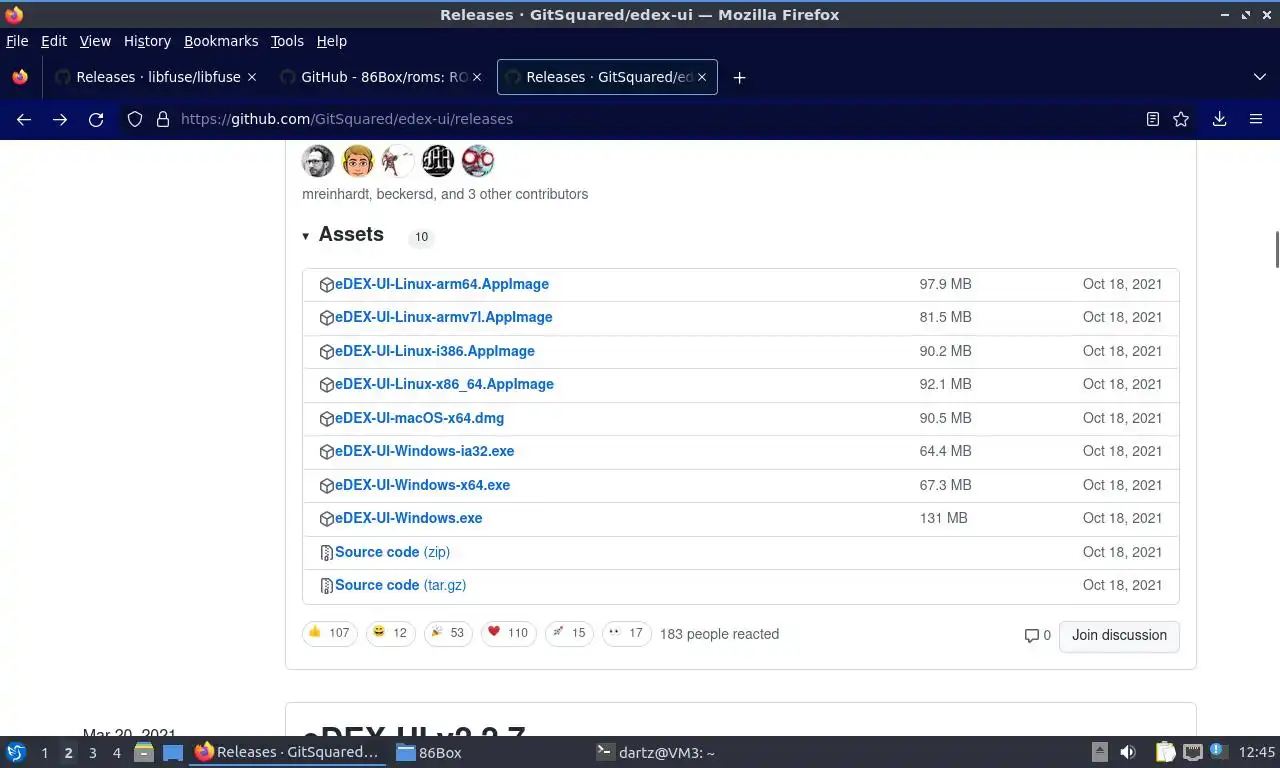
Task: Open Firefox View pinned icon
Action: point(20,77)
